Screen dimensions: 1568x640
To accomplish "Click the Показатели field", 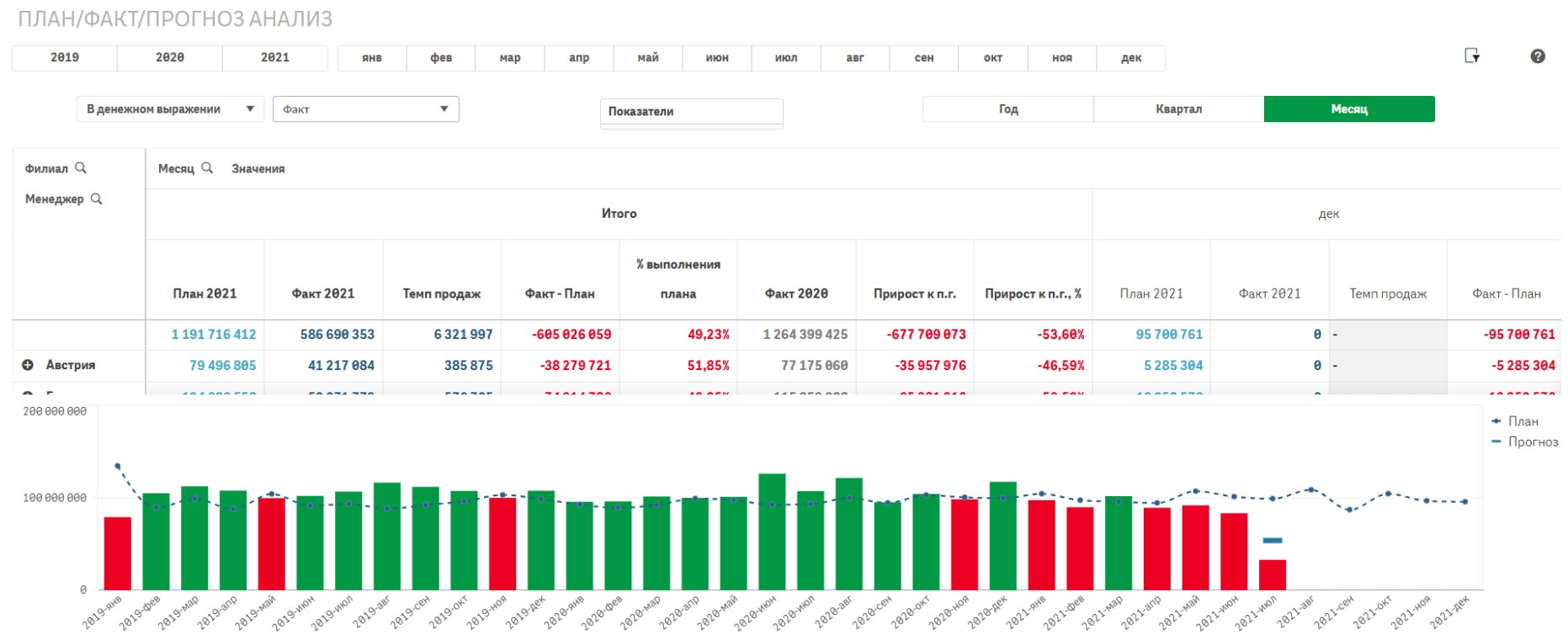I will [x=691, y=112].
